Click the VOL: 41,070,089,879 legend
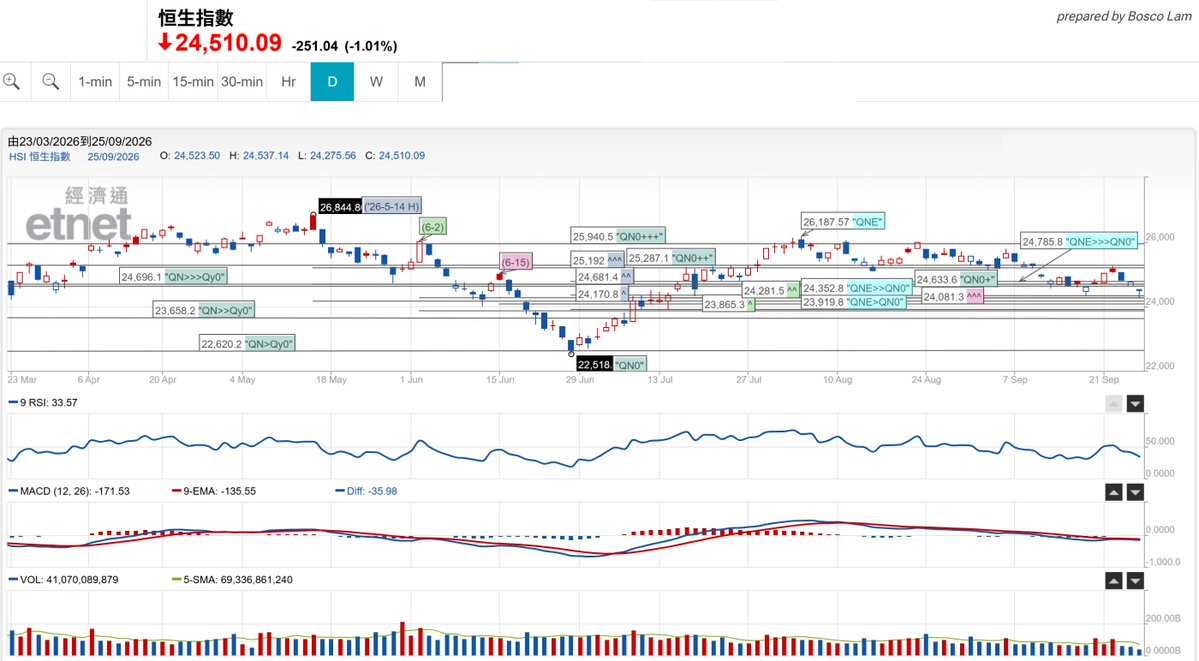This screenshot has height=661, width=1199. [x=63, y=580]
